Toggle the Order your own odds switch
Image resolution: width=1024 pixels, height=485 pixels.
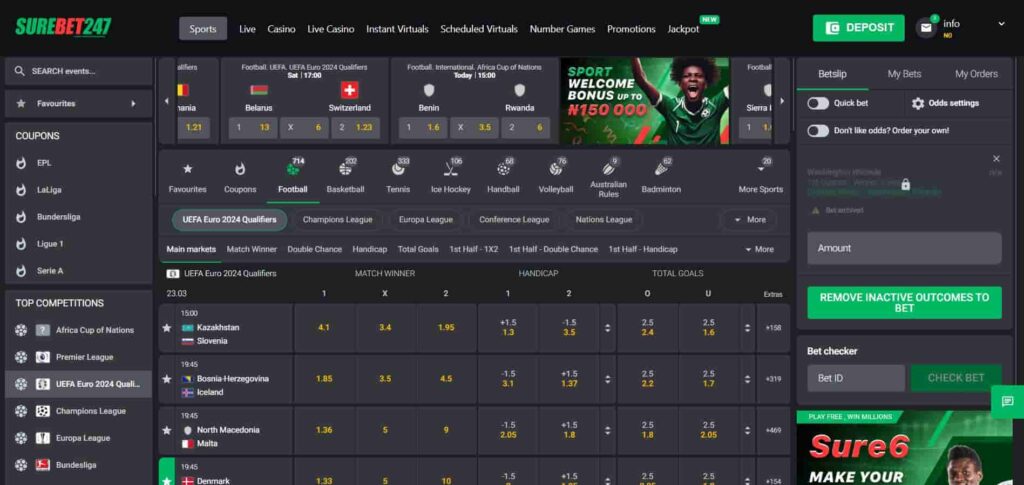click(818, 131)
